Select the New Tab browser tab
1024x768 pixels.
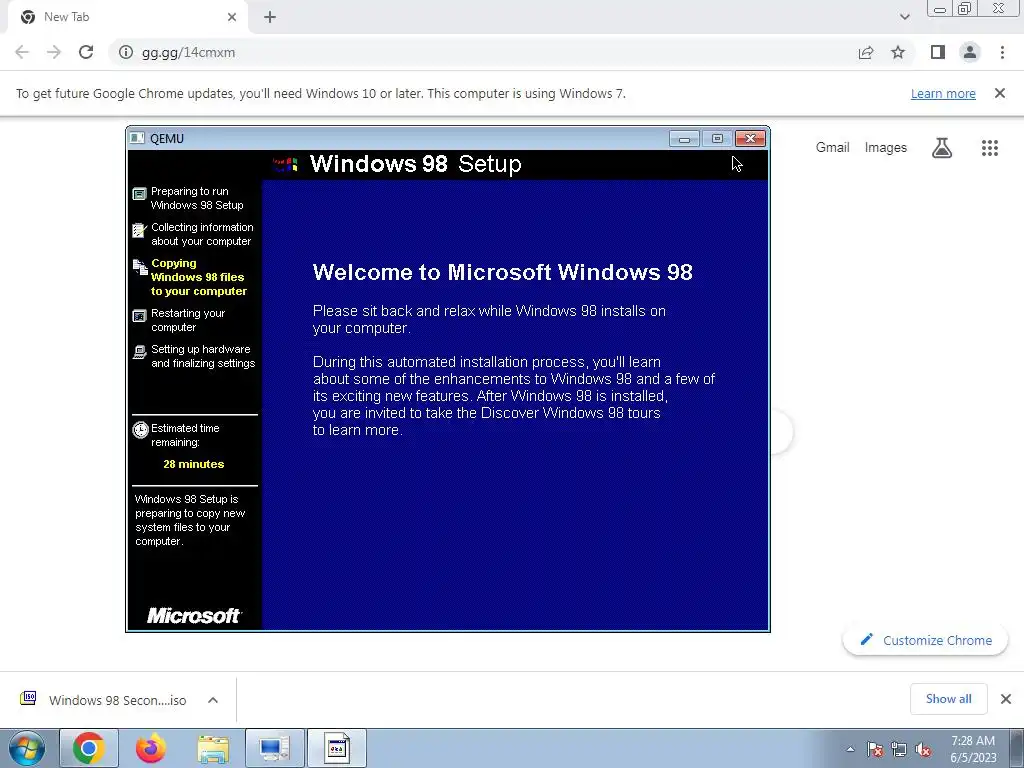(127, 17)
